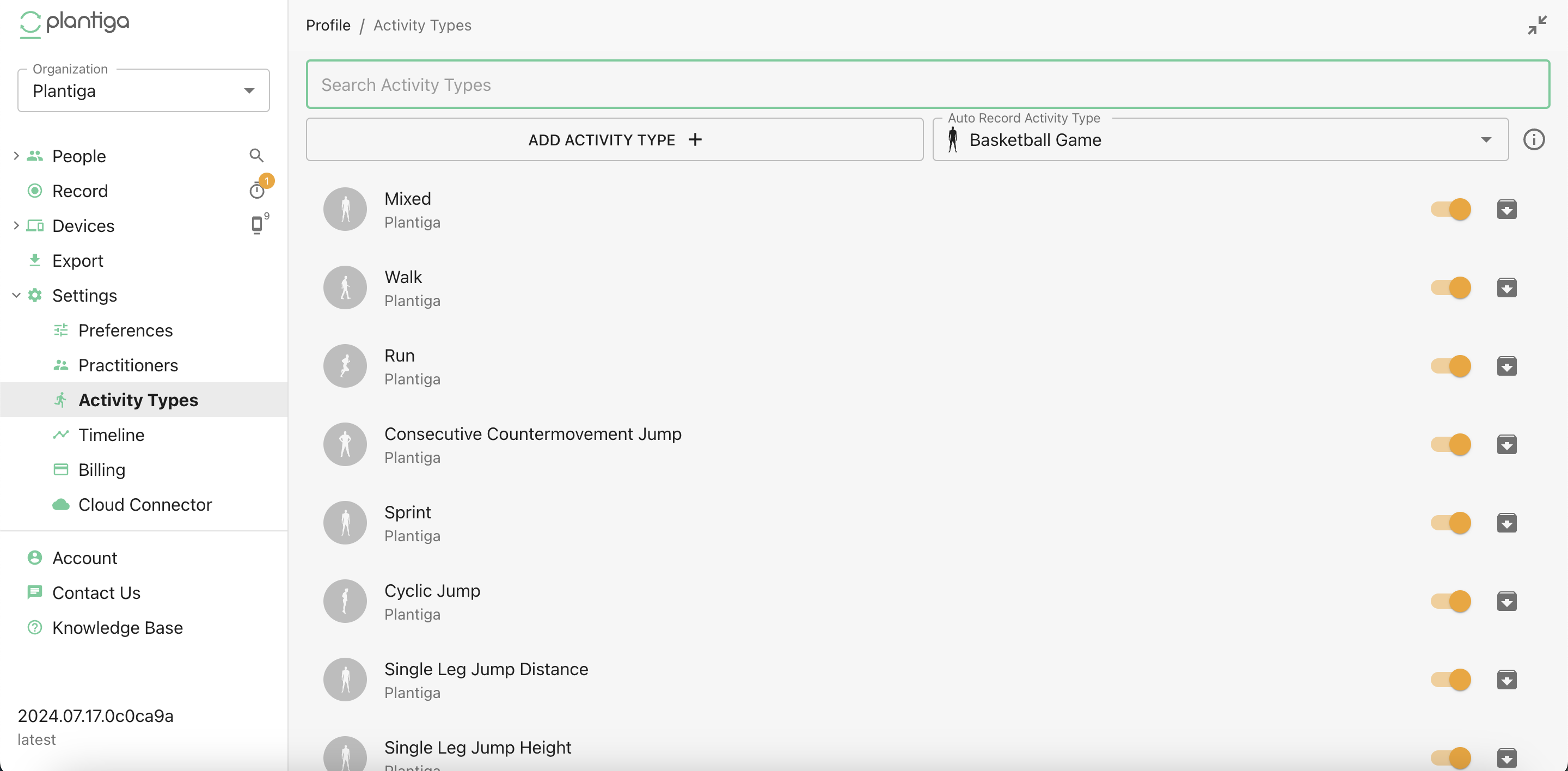Click Profile in the breadcrumb

tap(328, 26)
